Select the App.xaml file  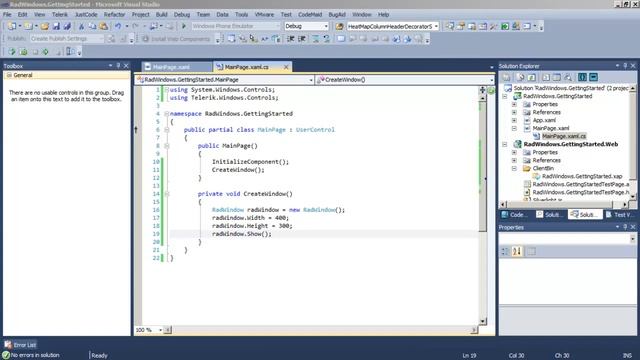[544, 120]
